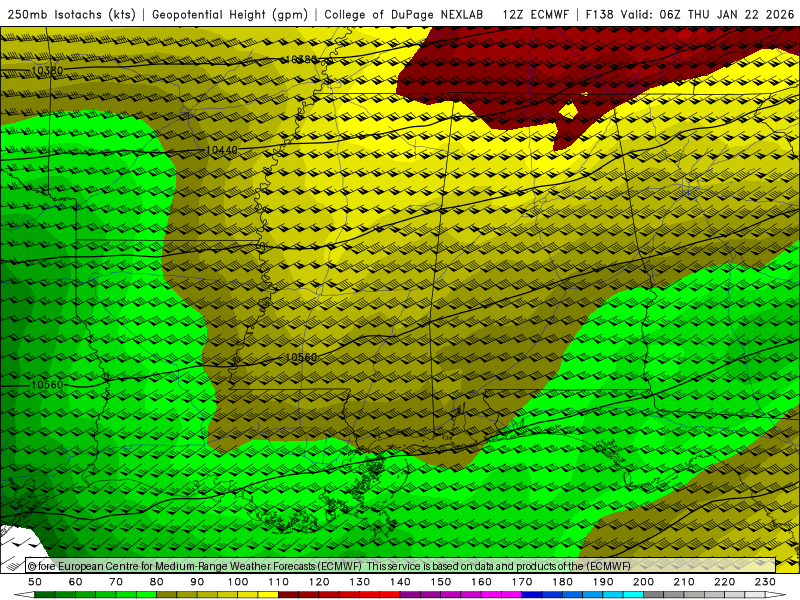The image size is (800, 600).
Task: Click the '90' value on the color scale
Action: (197, 582)
